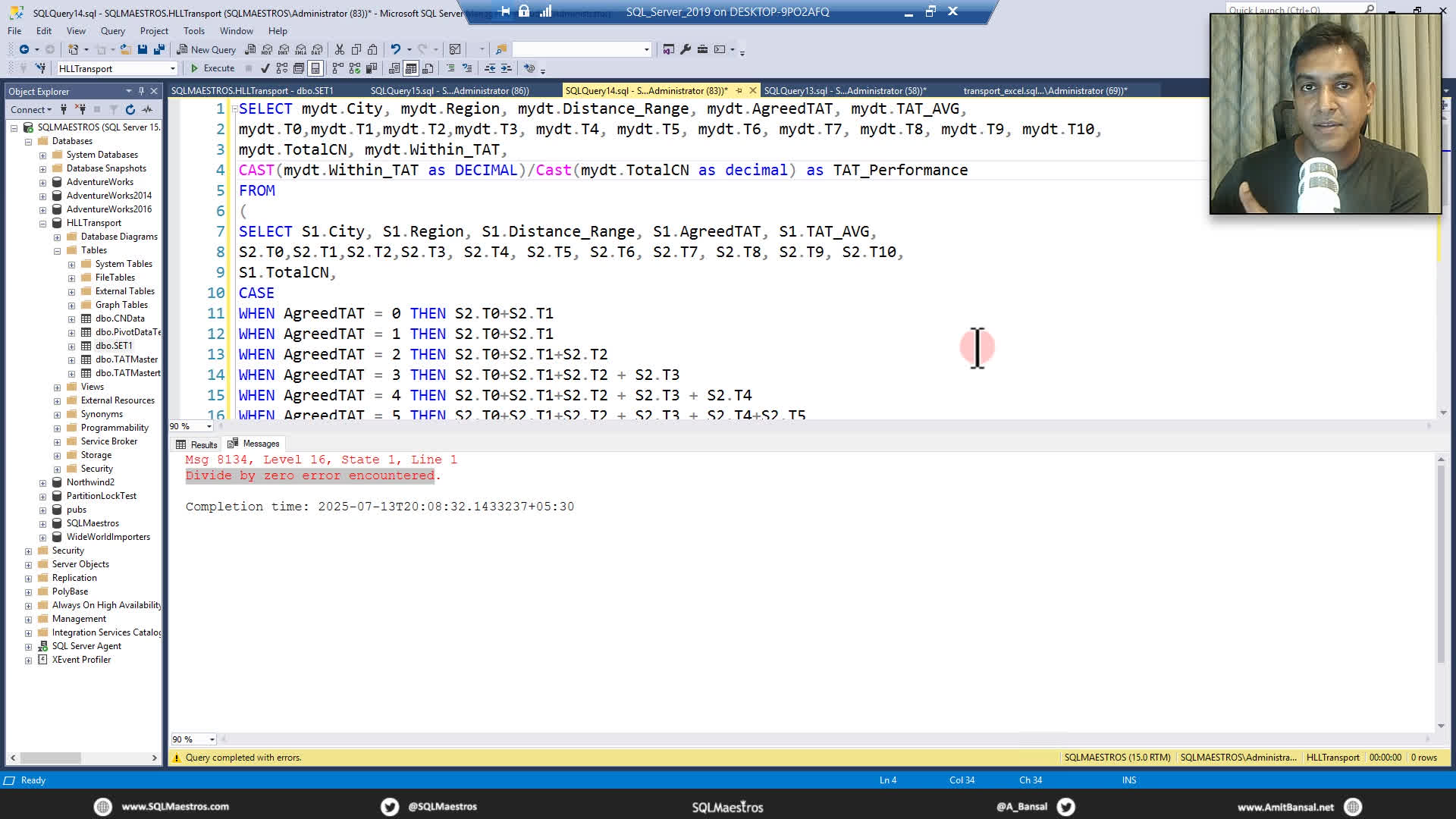Image resolution: width=1456 pixels, height=819 pixels.
Task: Switch to SQLQuery13.sql tab
Action: (x=845, y=91)
